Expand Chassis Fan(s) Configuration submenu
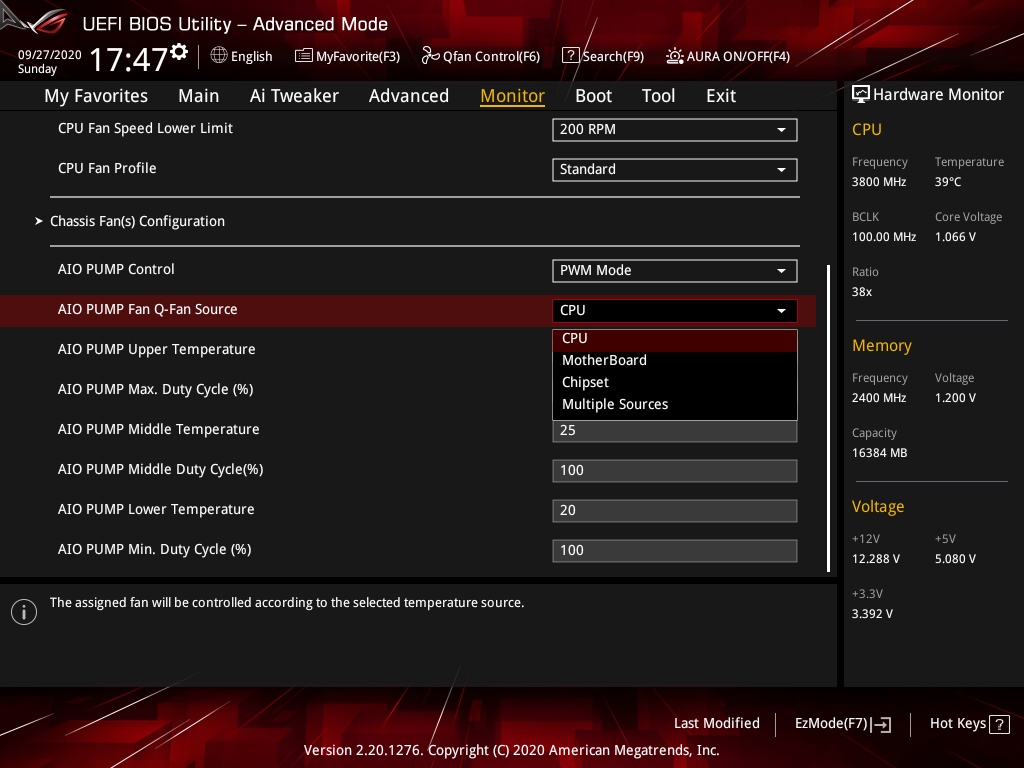This screenshot has height=768, width=1024. (x=137, y=221)
